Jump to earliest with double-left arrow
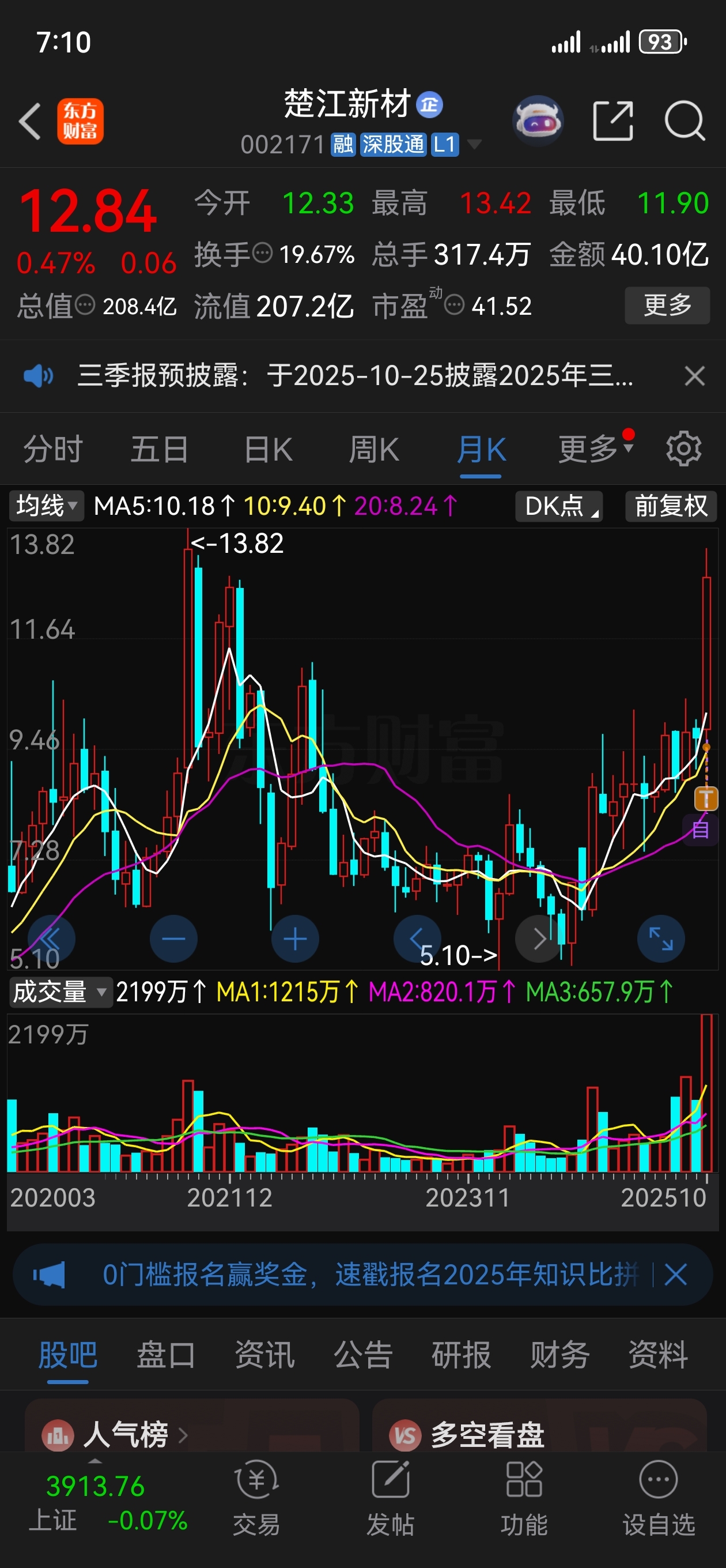This screenshot has width=726, height=1568. 52,938
